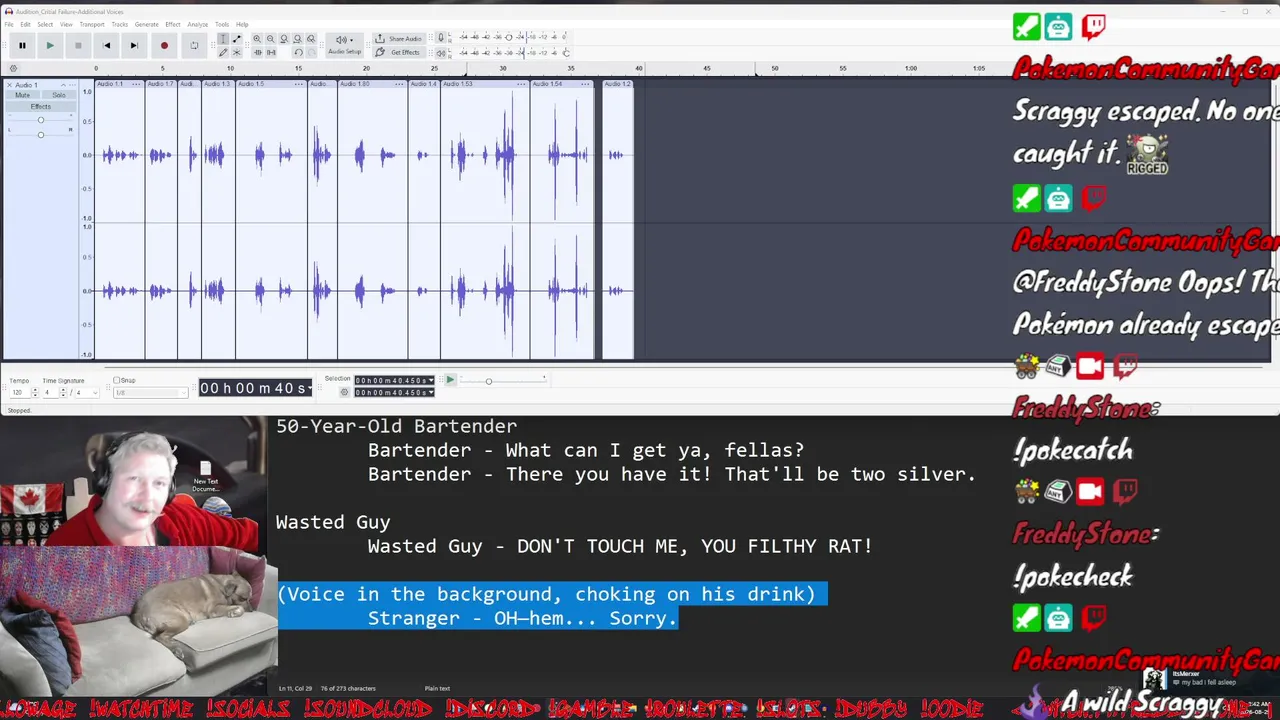Open selection toolbar settings gear
Image resolution: width=1280 pixels, height=720 pixels.
tap(344, 392)
